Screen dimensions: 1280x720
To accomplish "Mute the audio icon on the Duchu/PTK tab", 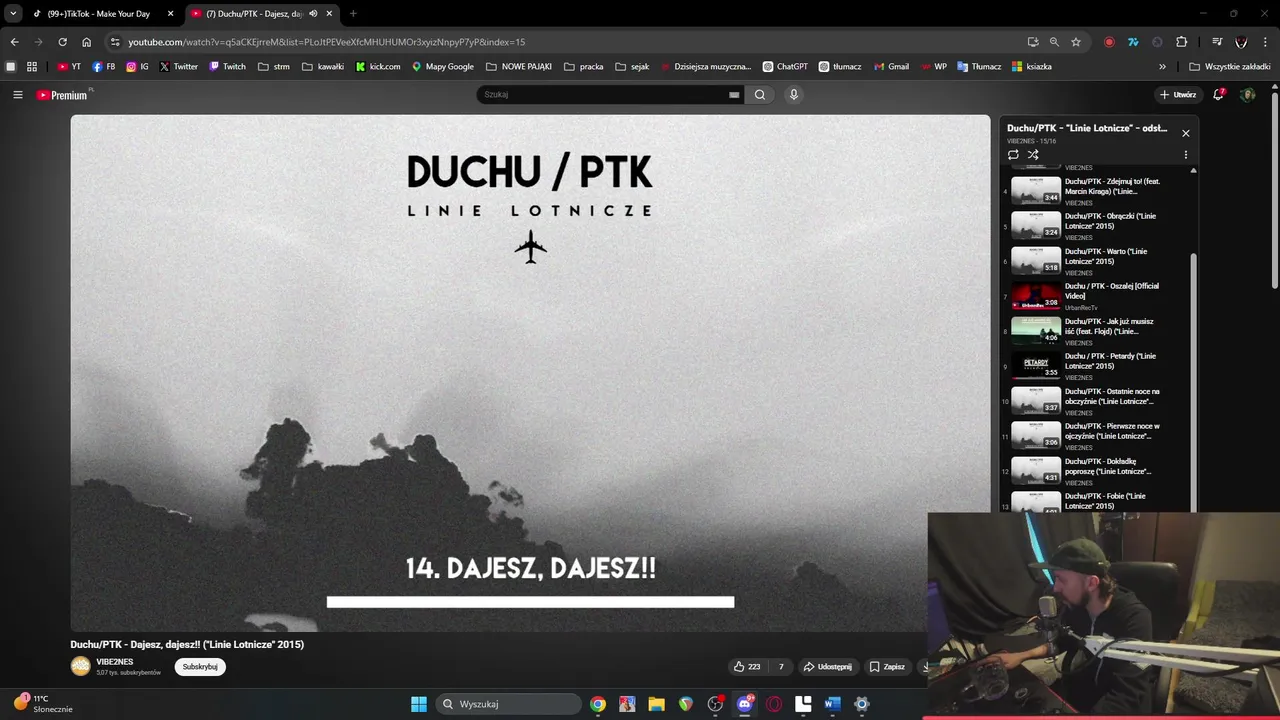I will point(313,14).
